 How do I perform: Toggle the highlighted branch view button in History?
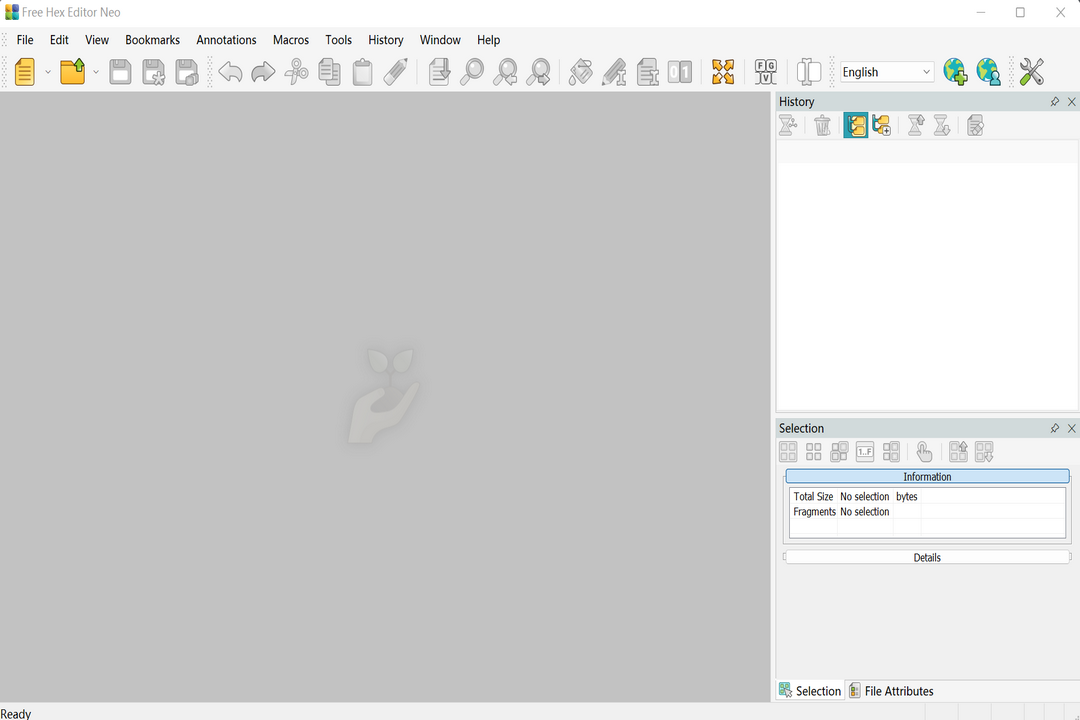(x=855, y=126)
